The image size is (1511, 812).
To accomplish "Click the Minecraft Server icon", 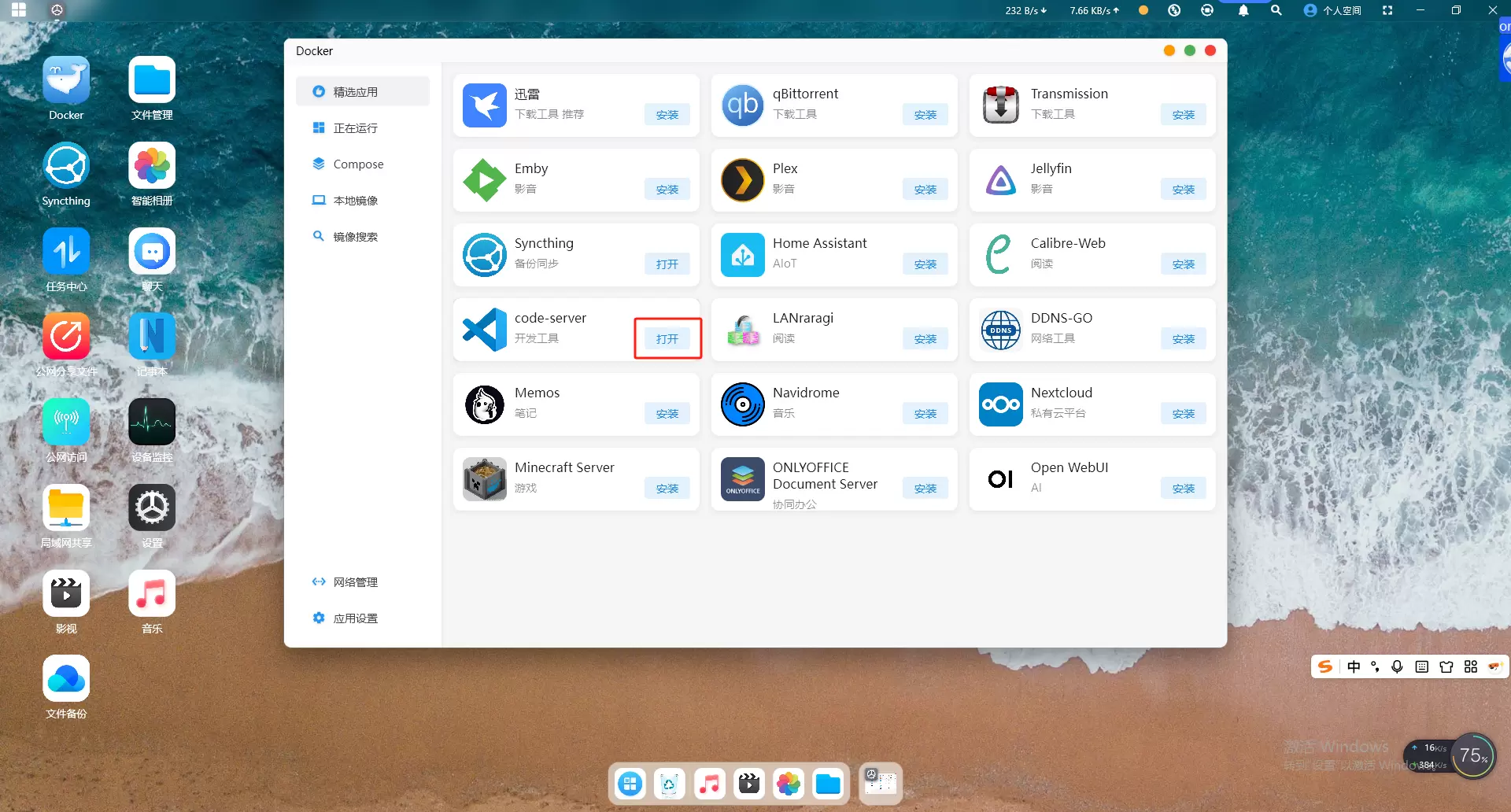I will pyautogui.click(x=484, y=479).
